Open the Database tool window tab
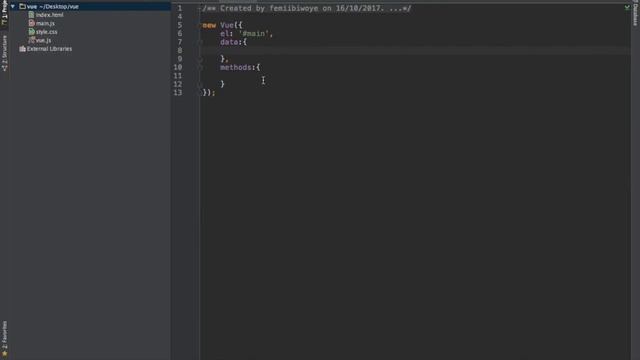Image resolution: width=640 pixels, height=360 pixels. (636, 14)
